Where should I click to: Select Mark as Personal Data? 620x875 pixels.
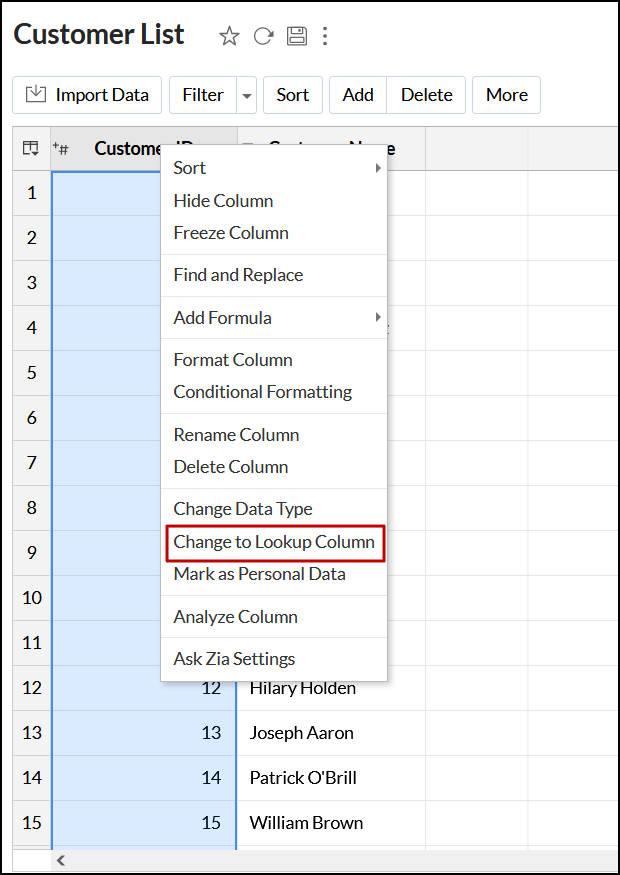(x=260, y=574)
